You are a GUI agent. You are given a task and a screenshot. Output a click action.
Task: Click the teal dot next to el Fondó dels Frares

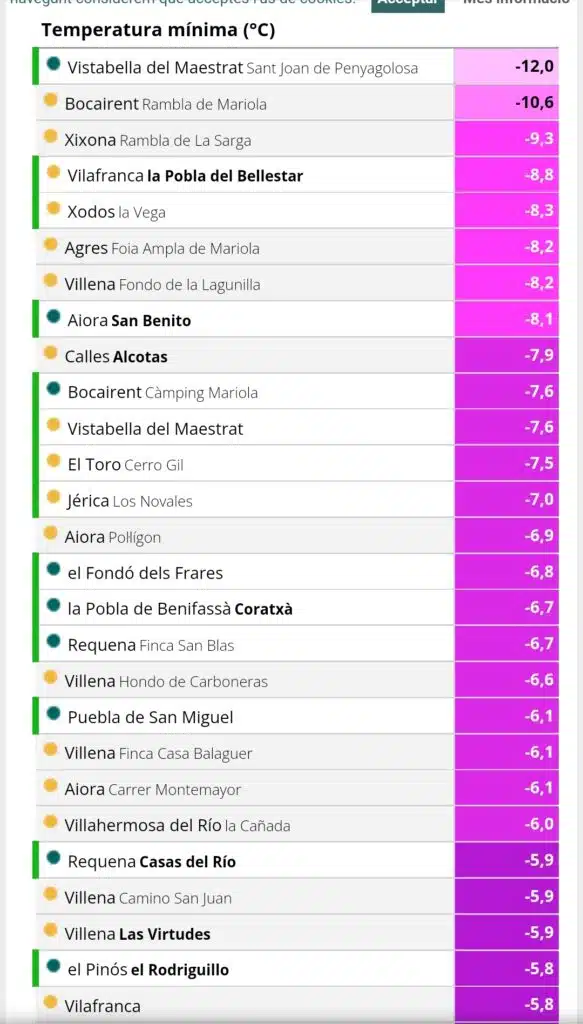tap(54, 570)
